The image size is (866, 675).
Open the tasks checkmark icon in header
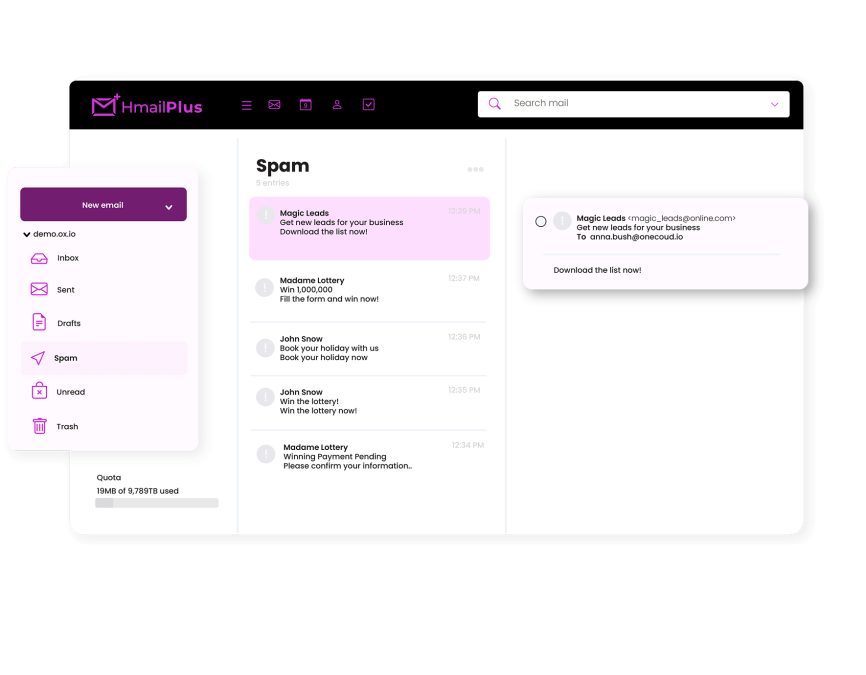point(369,104)
